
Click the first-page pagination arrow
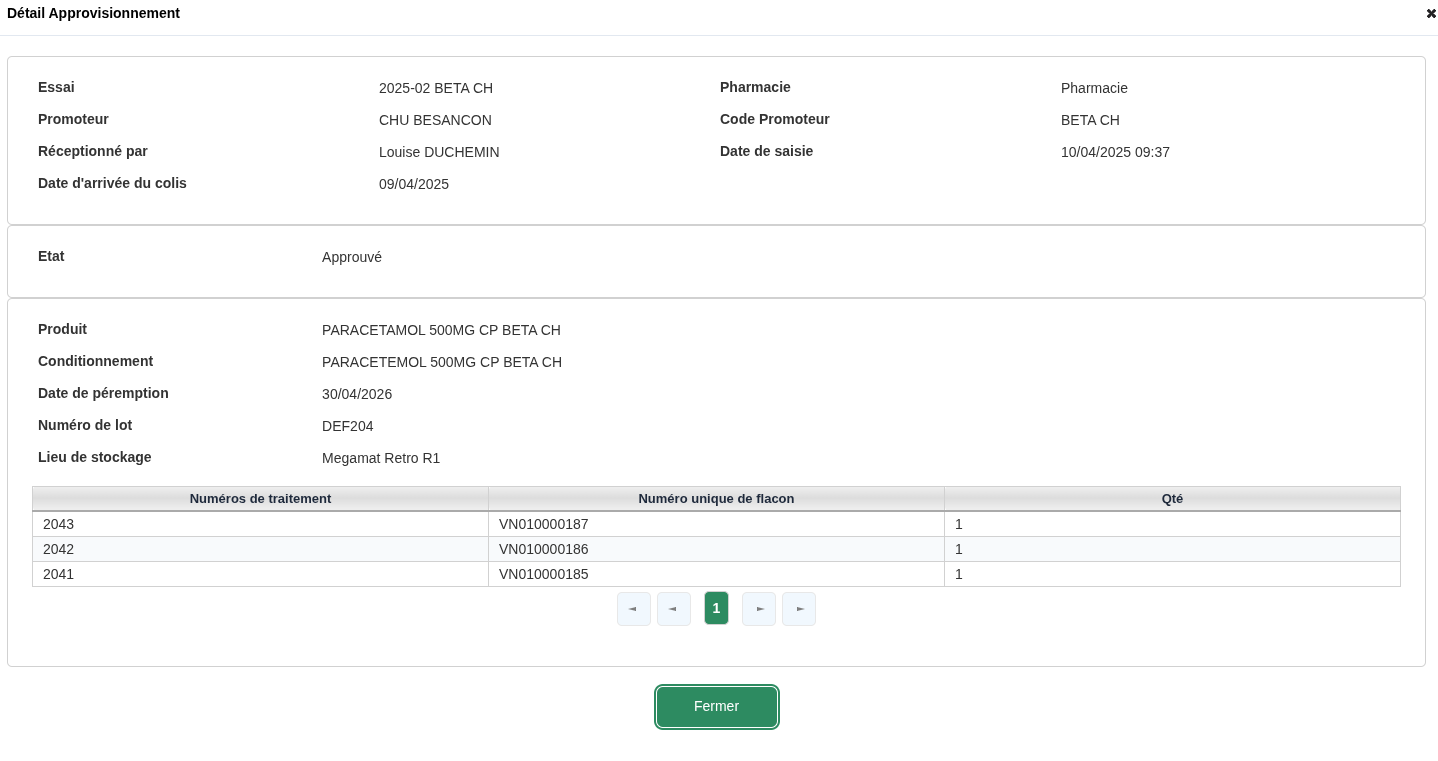[634, 608]
